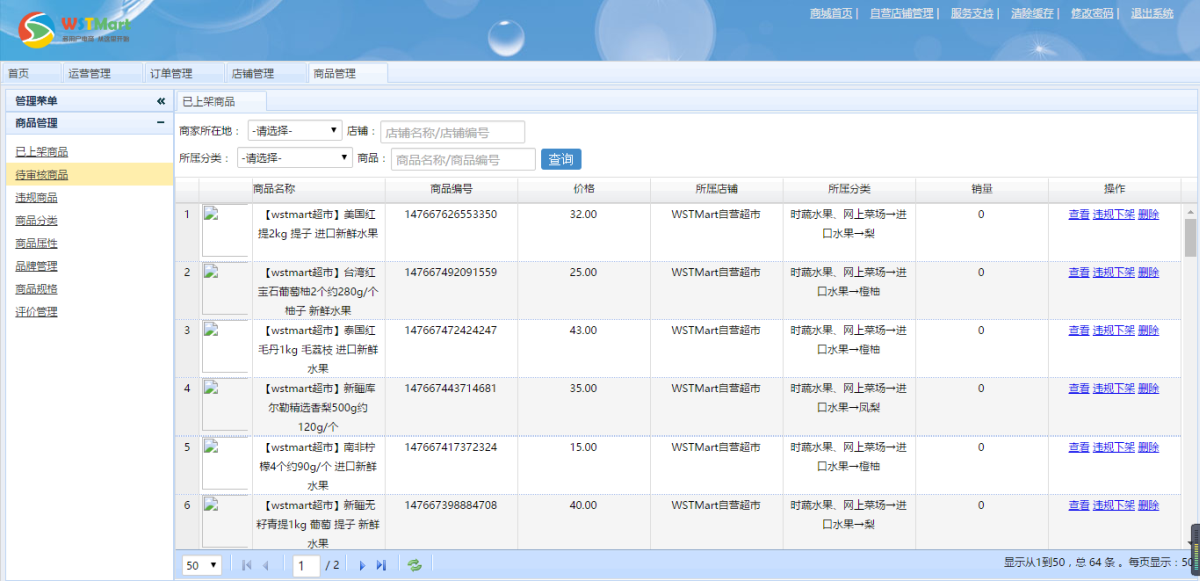Click the page number input field
Screen dimensions: 1200x581
point(306,565)
